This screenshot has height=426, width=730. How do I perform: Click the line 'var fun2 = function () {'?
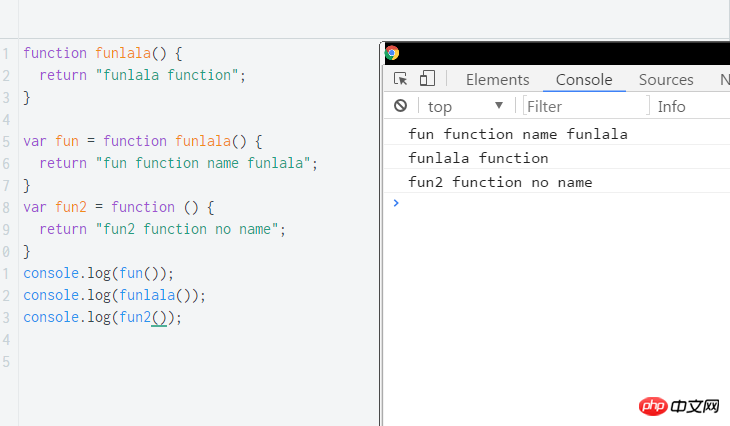coord(119,207)
